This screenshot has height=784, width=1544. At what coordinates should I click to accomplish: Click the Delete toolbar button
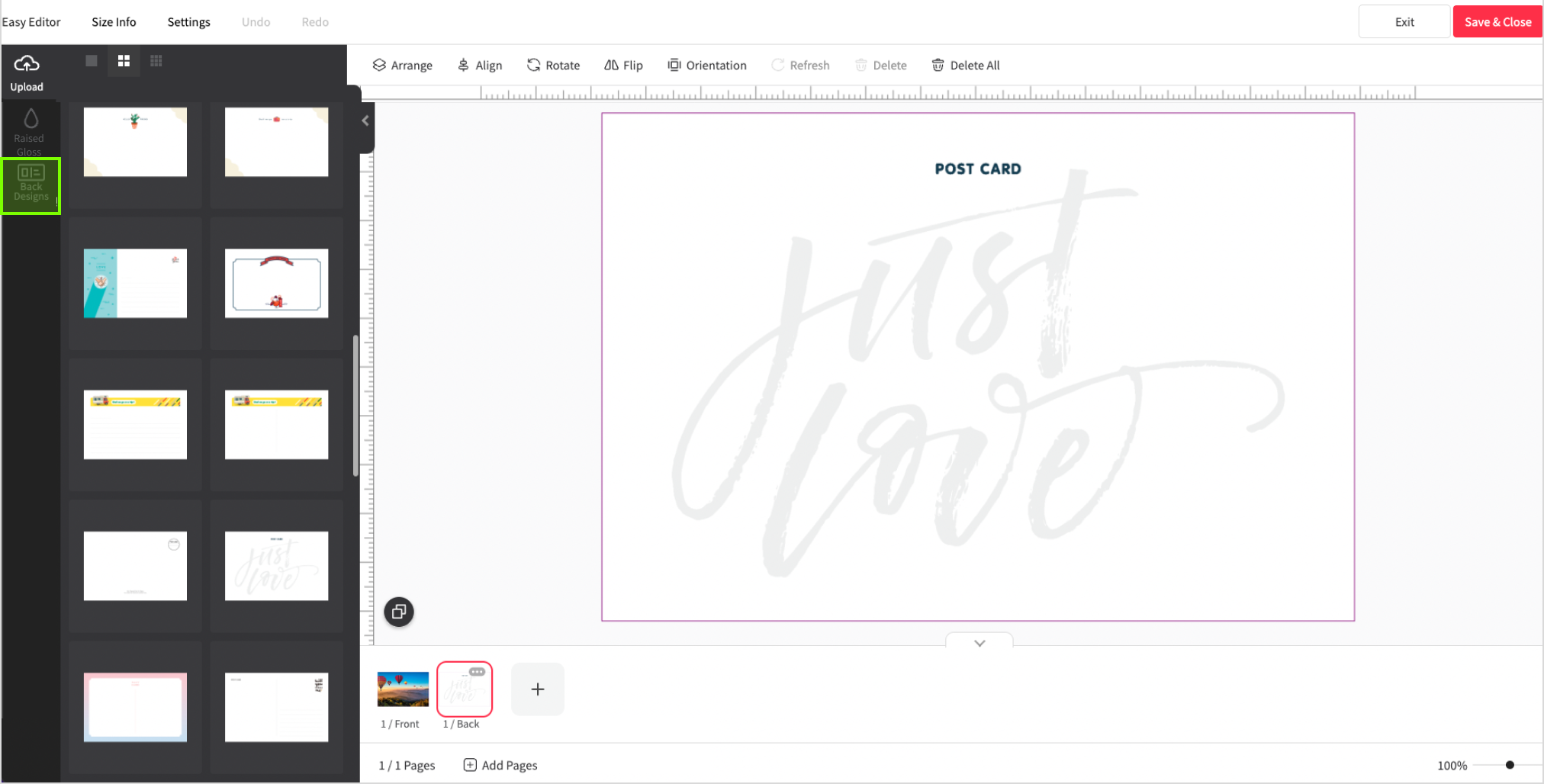tap(881, 66)
